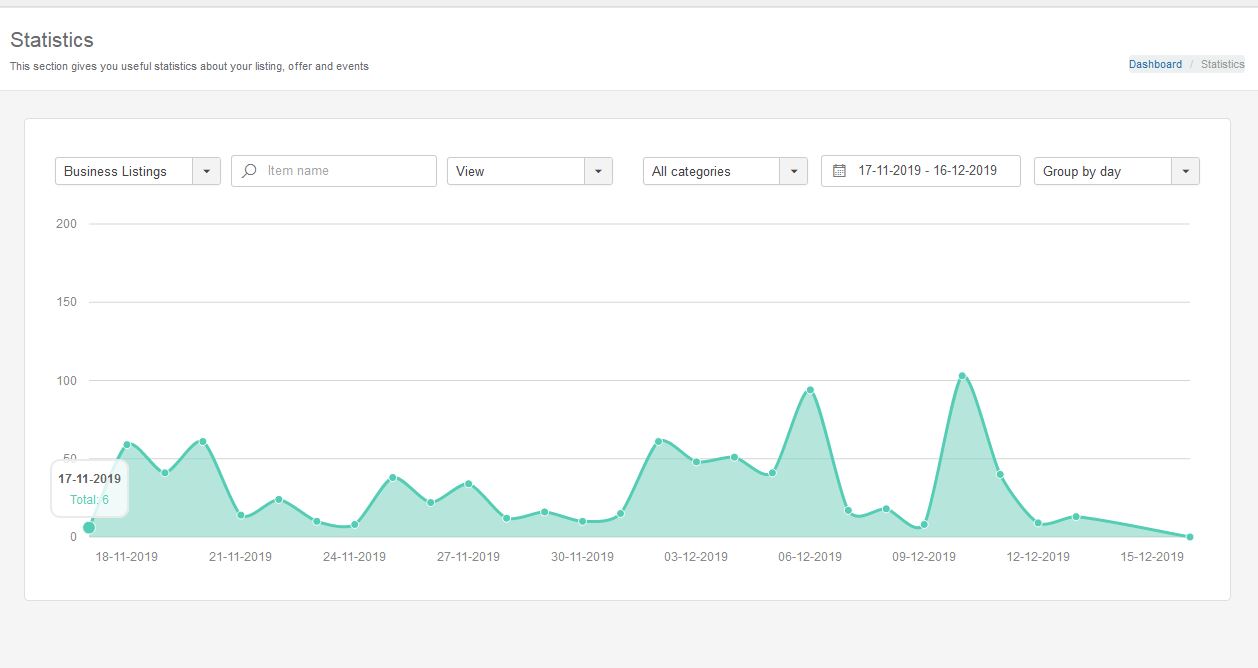
Task: Click the data point above 27-11-2019 label
Action: point(468,484)
